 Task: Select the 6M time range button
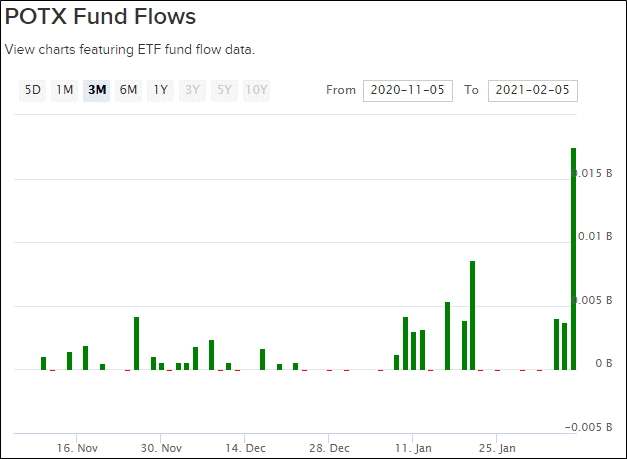pos(128,90)
